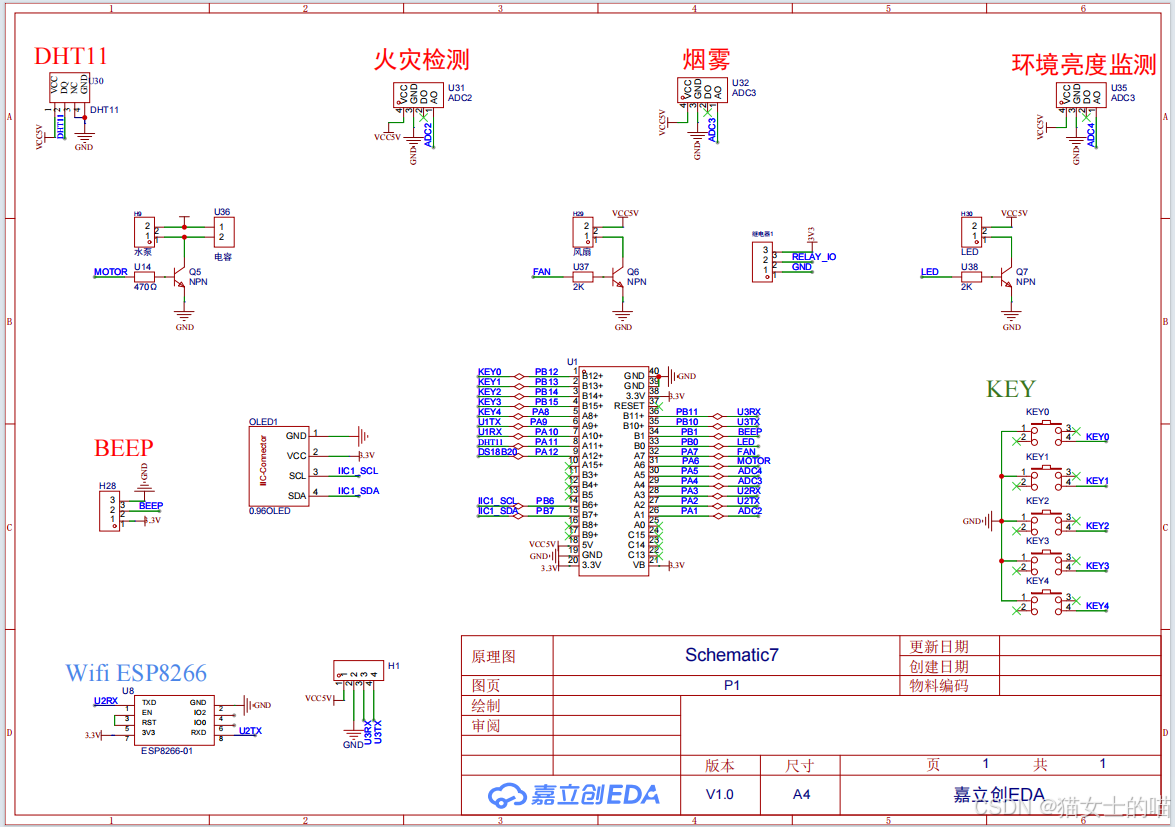The width and height of the screenshot is (1175, 827).
Task: Click the PB11 pin label
Action: pyautogui.click(x=686, y=412)
